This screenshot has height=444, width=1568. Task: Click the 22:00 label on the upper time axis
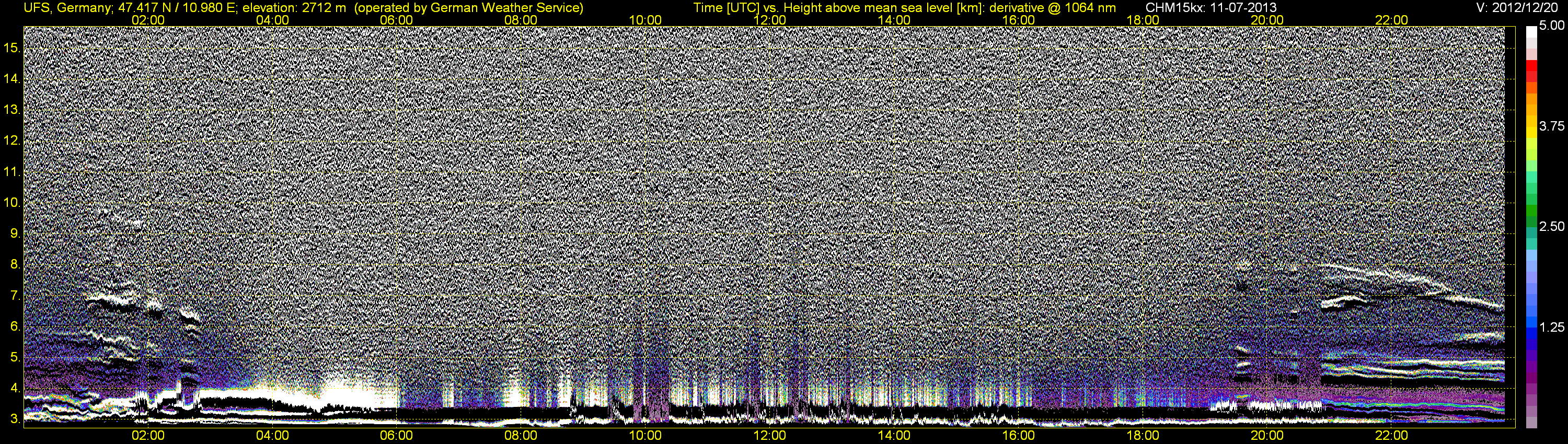click(x=1391, y=20)
